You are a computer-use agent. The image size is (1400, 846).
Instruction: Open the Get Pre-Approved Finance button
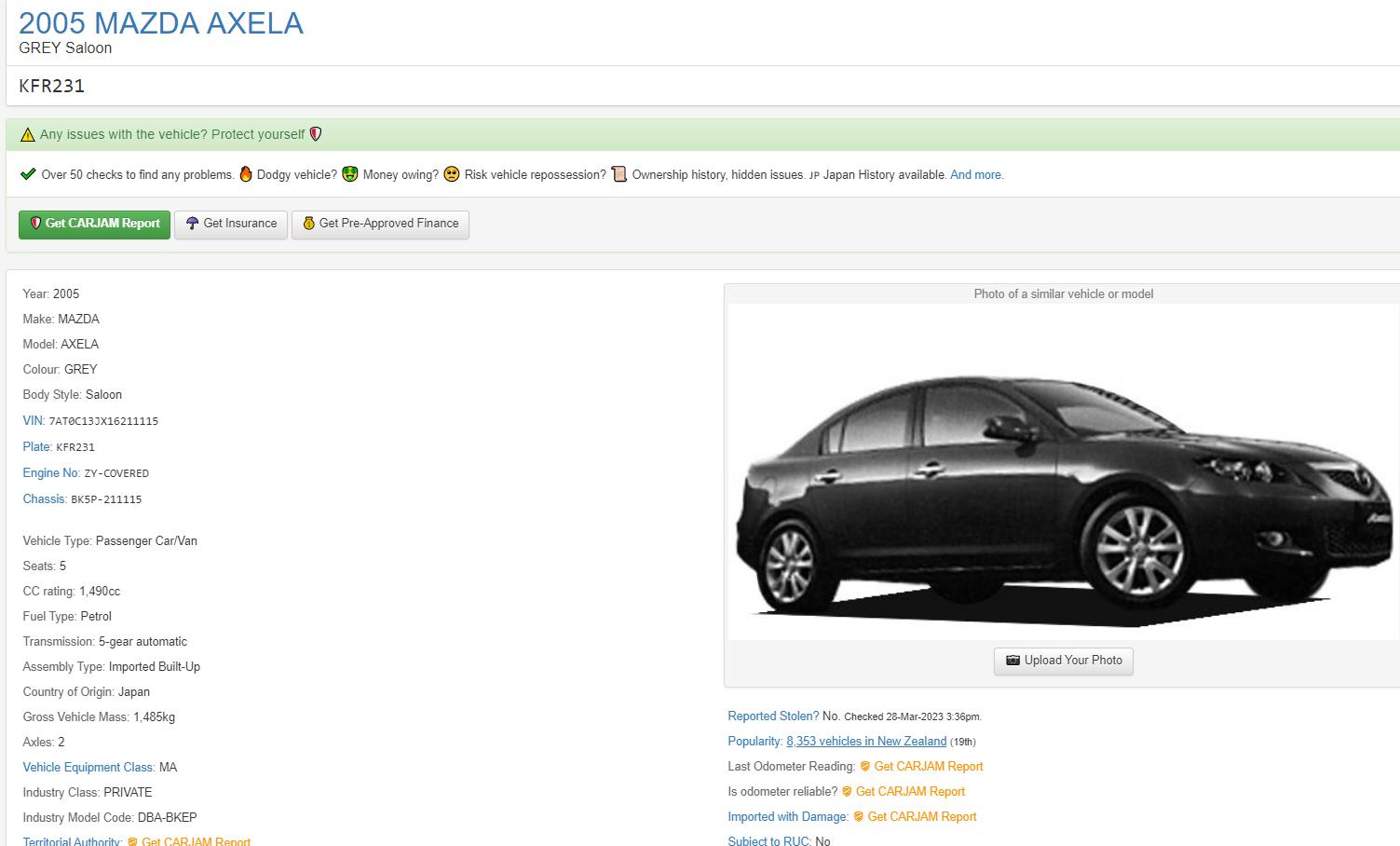click(x=380, y=224)
